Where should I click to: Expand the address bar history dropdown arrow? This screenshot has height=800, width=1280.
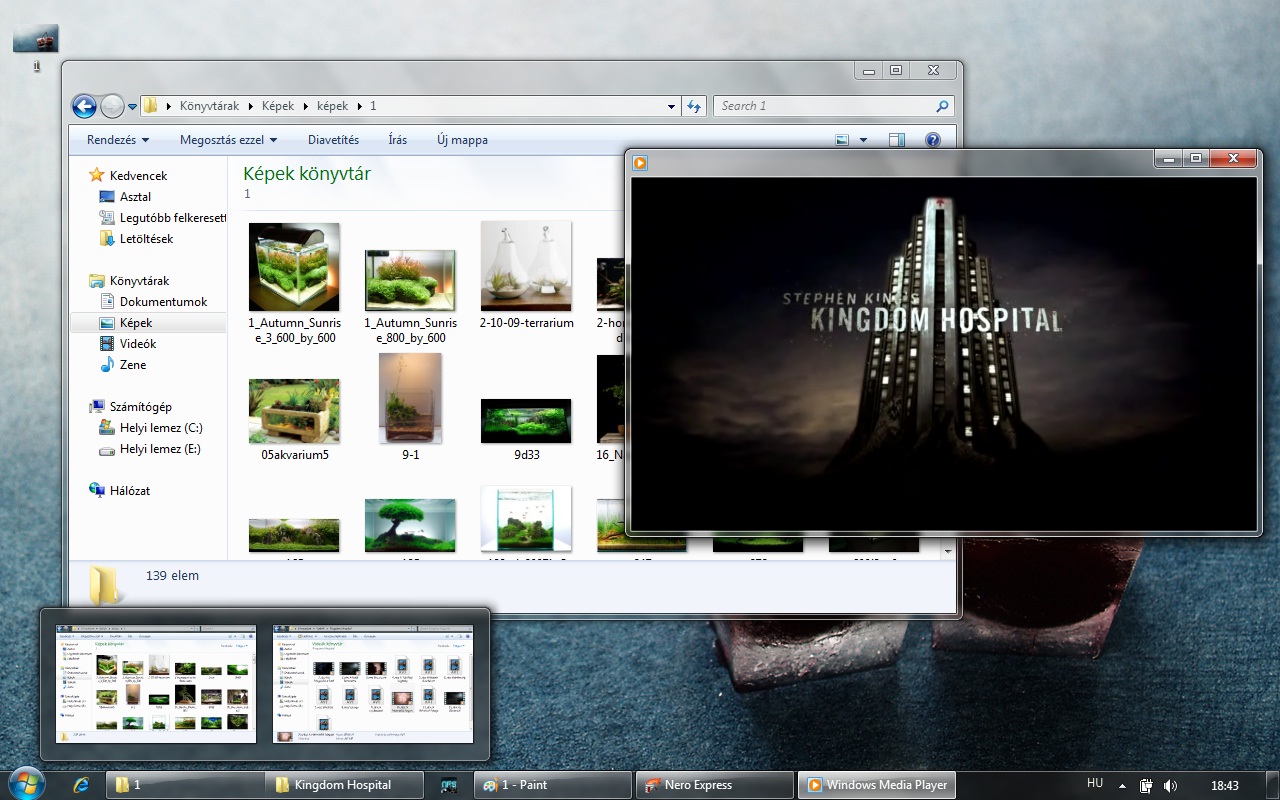671,106
